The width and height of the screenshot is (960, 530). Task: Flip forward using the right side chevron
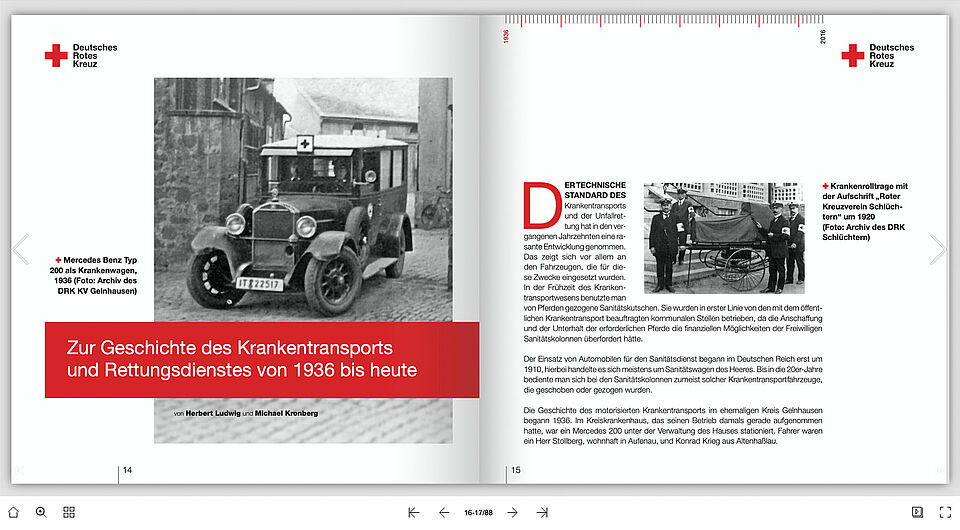pyautogui.click(x=937, y=249)
